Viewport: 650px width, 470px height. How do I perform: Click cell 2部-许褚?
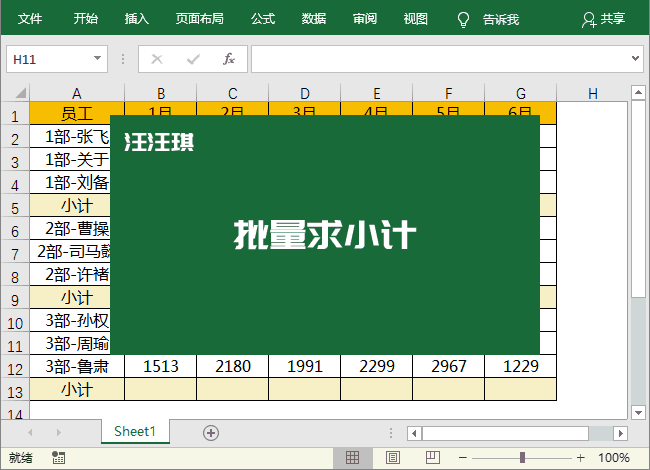coord(70,274)
